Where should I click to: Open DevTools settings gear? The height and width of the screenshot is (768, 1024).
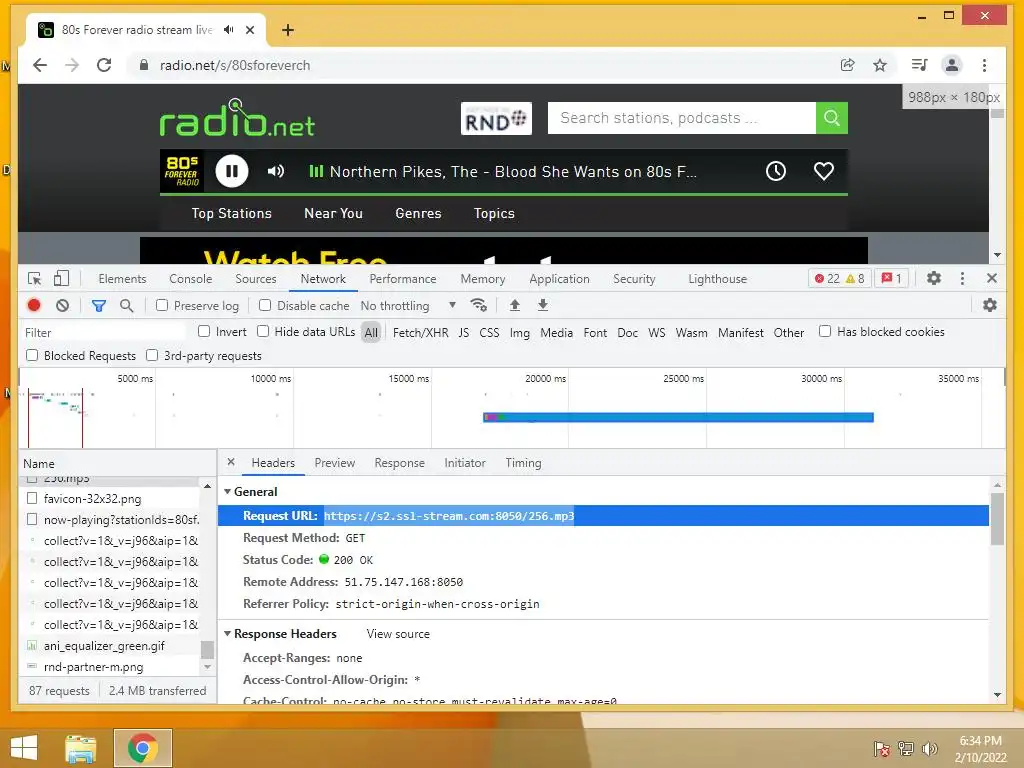[934, 278]
